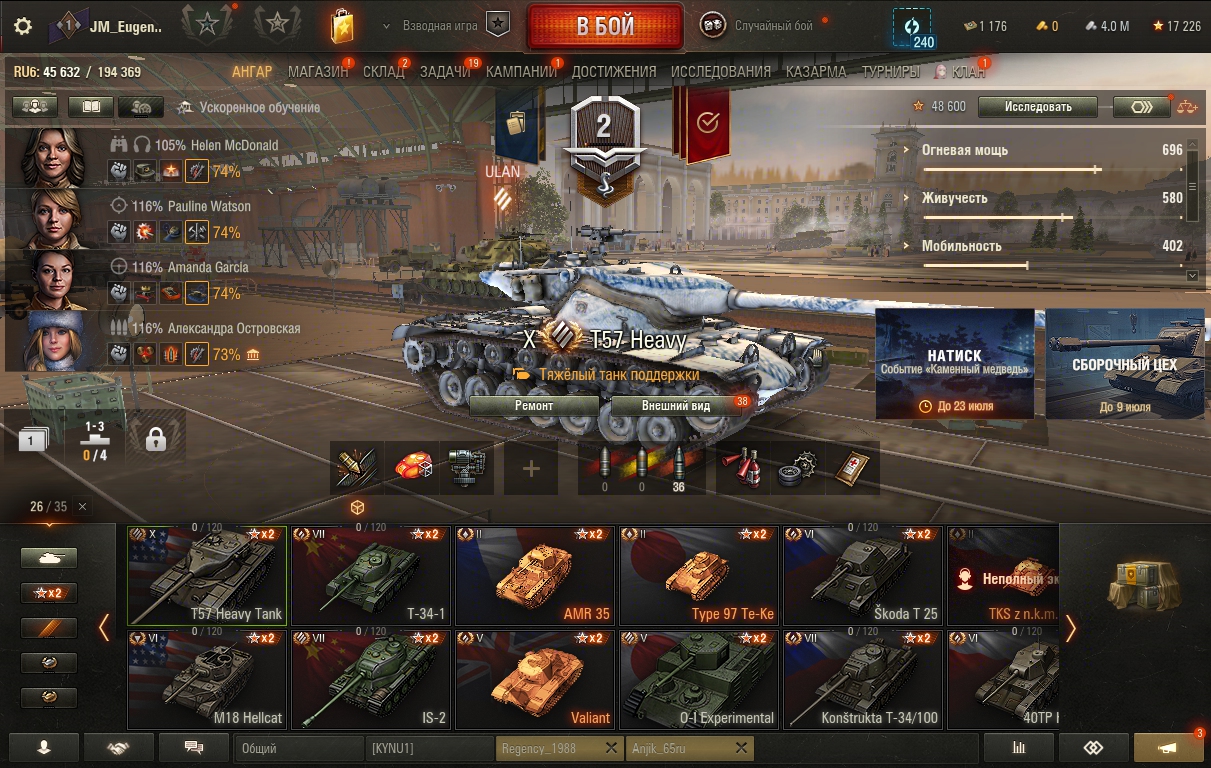Click the first ammunition shell slot
1211x768 pixels.
pos(604,468)
